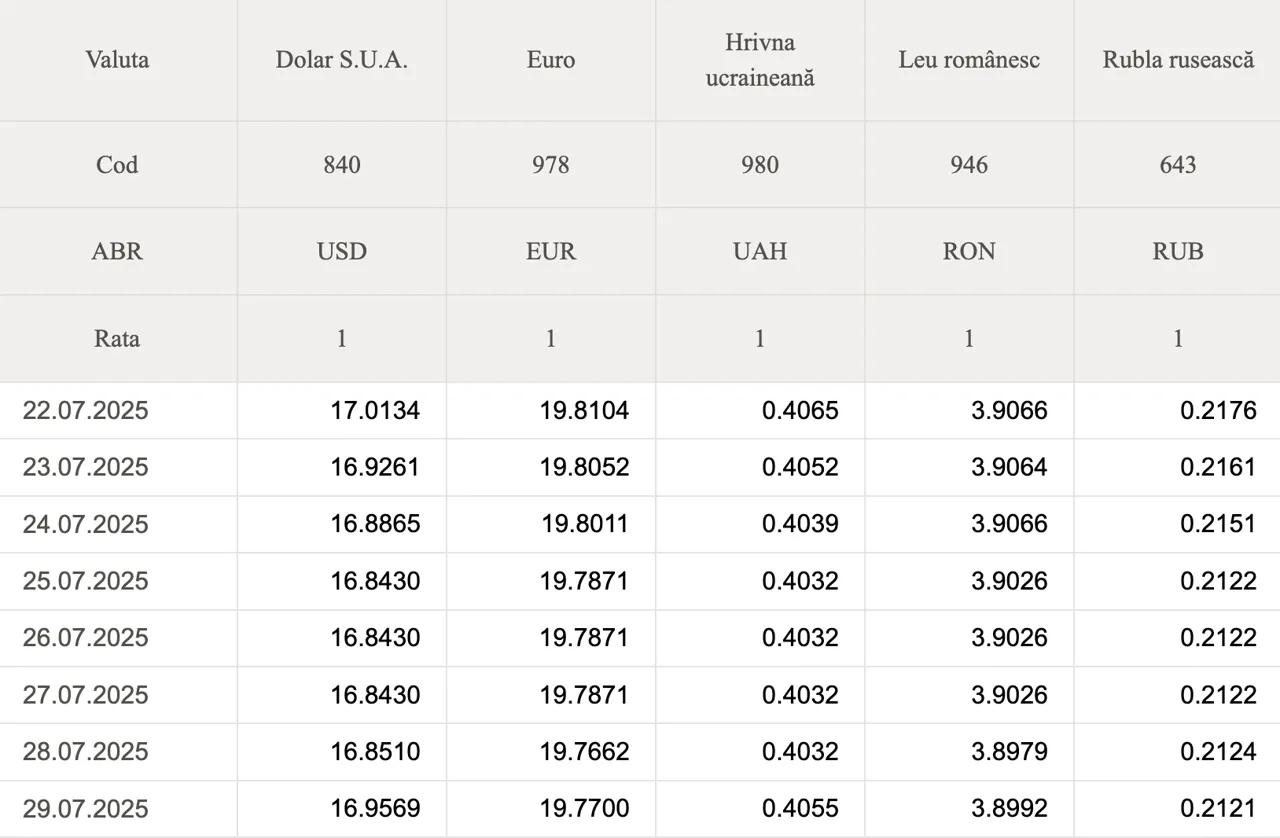Click the Hrivna ucraineană header cell

point(760,60)
